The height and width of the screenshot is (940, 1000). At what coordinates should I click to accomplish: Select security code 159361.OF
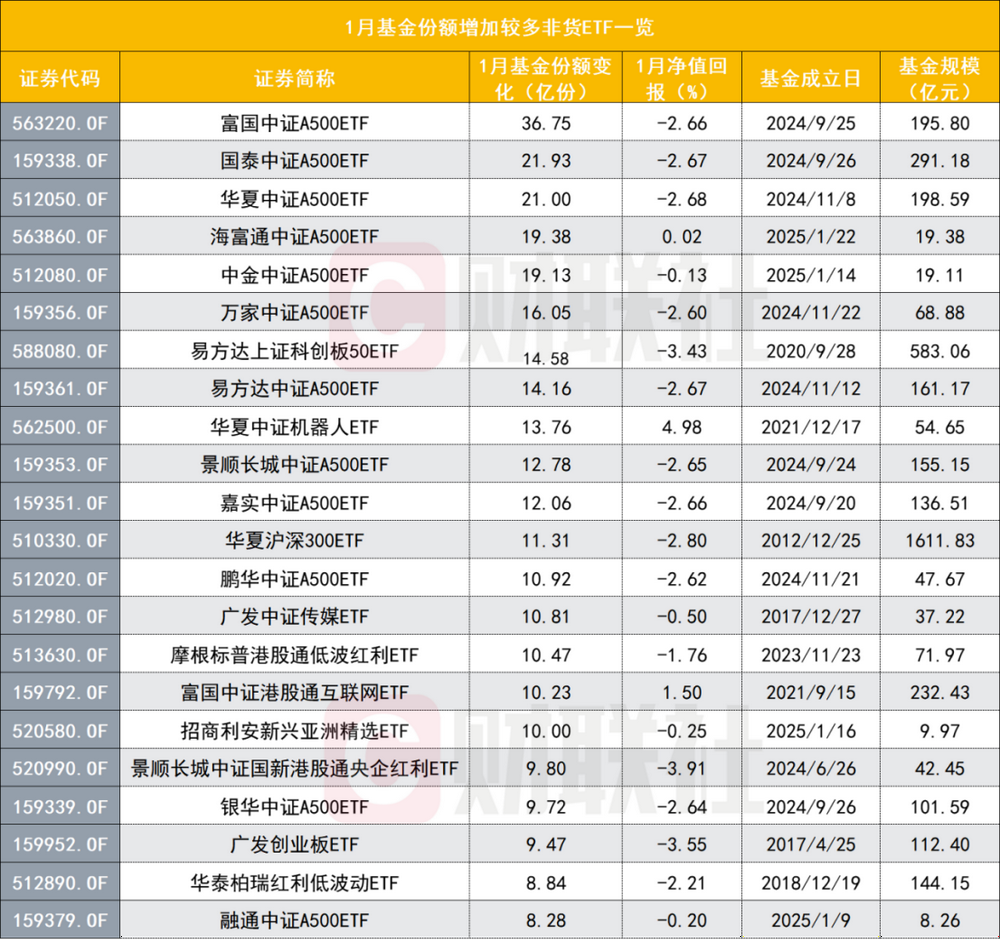[60, 388]
